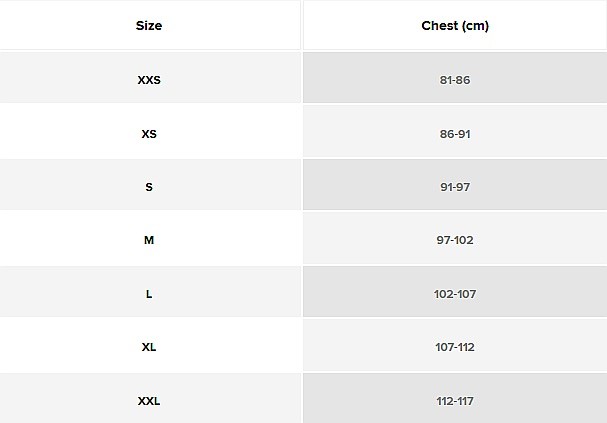This screenshot has width=607, height=423.
Task: Select the XL size cell
Action: click(x=149, y=347)
